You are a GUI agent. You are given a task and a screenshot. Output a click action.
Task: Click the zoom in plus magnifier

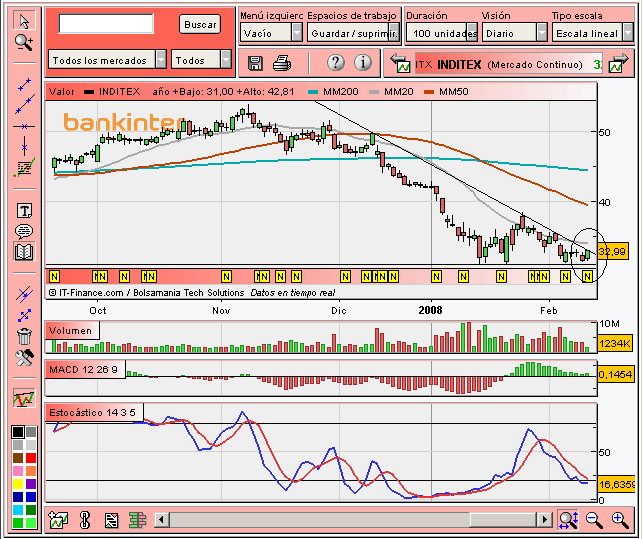[620, 520]
